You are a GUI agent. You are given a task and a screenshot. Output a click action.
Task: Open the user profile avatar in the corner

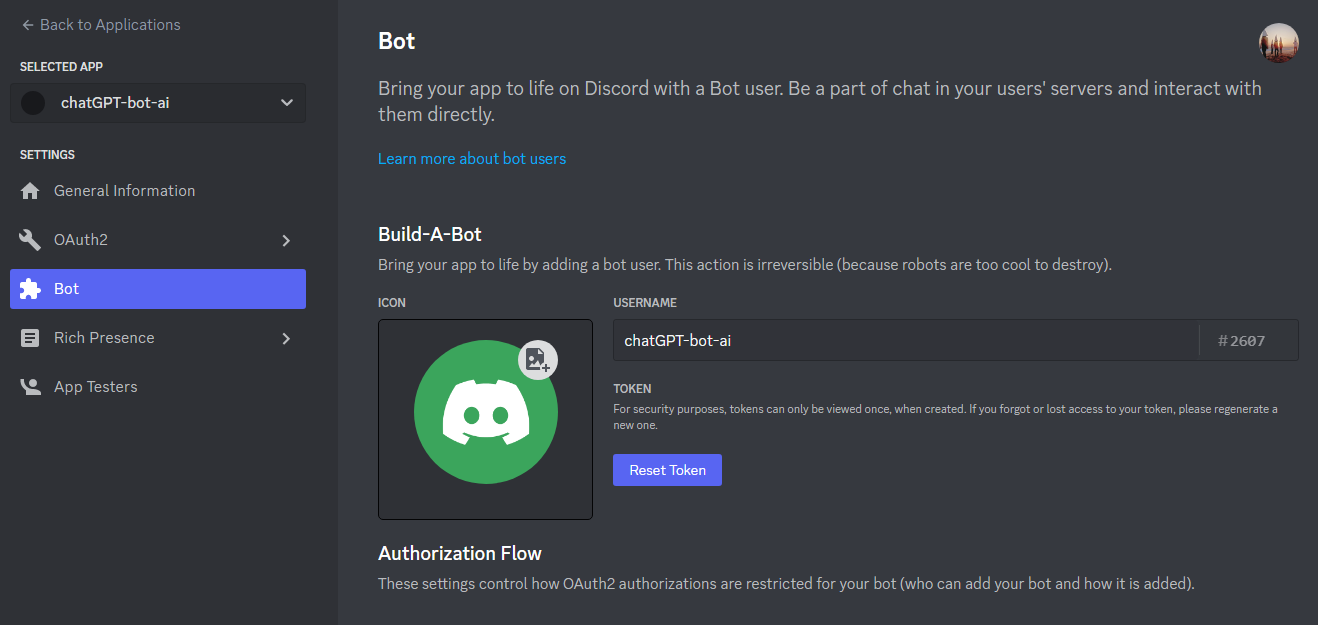pos(1278,43)
